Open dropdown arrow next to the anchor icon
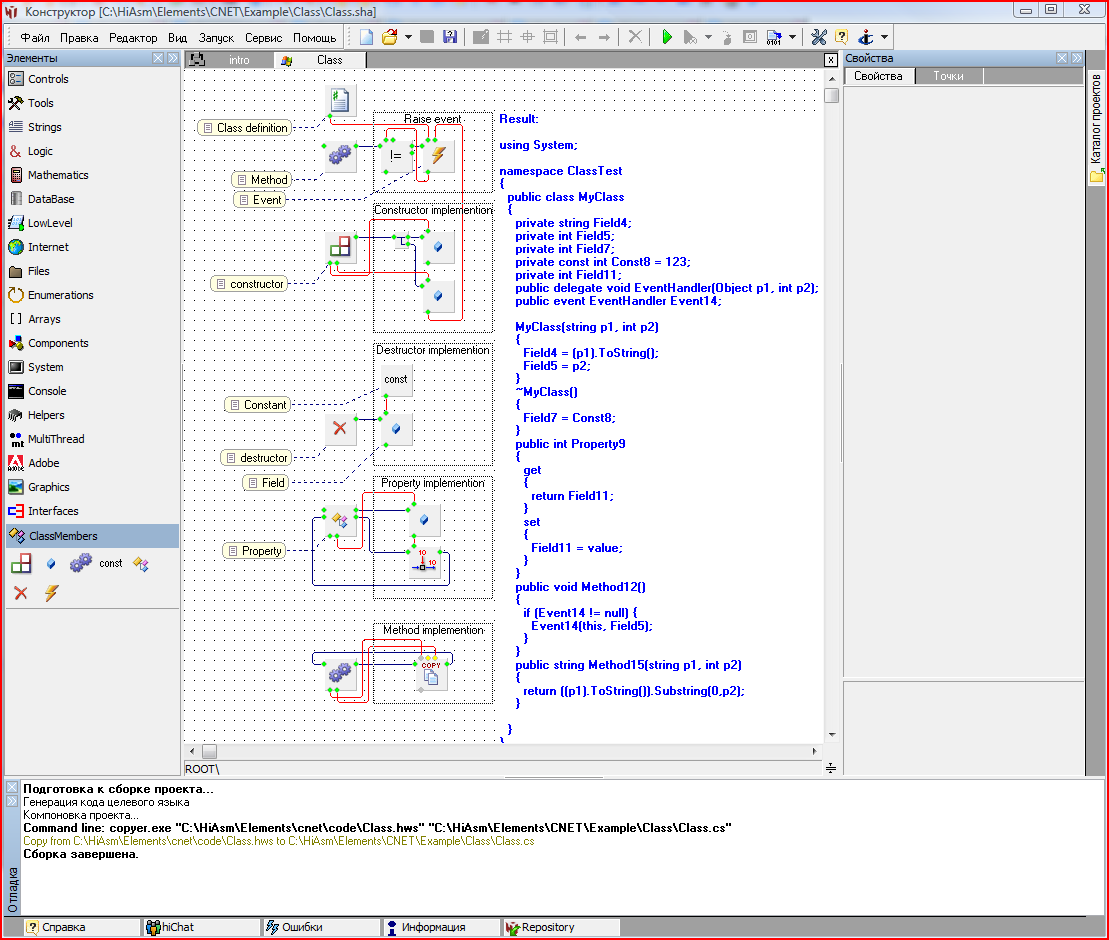1109x940 pixels. tap(884, 37)
